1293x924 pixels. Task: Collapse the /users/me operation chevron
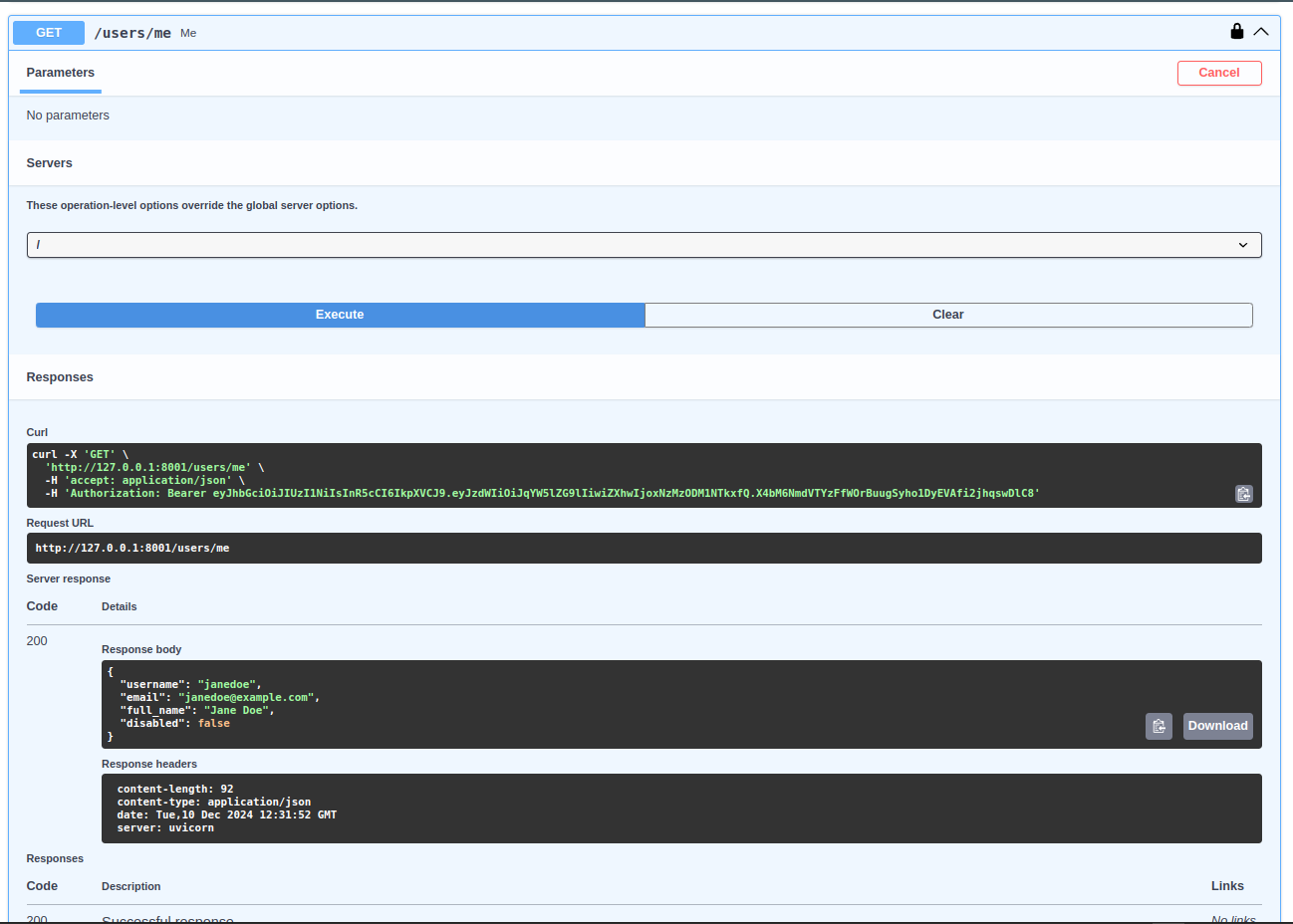[1261, 32]
